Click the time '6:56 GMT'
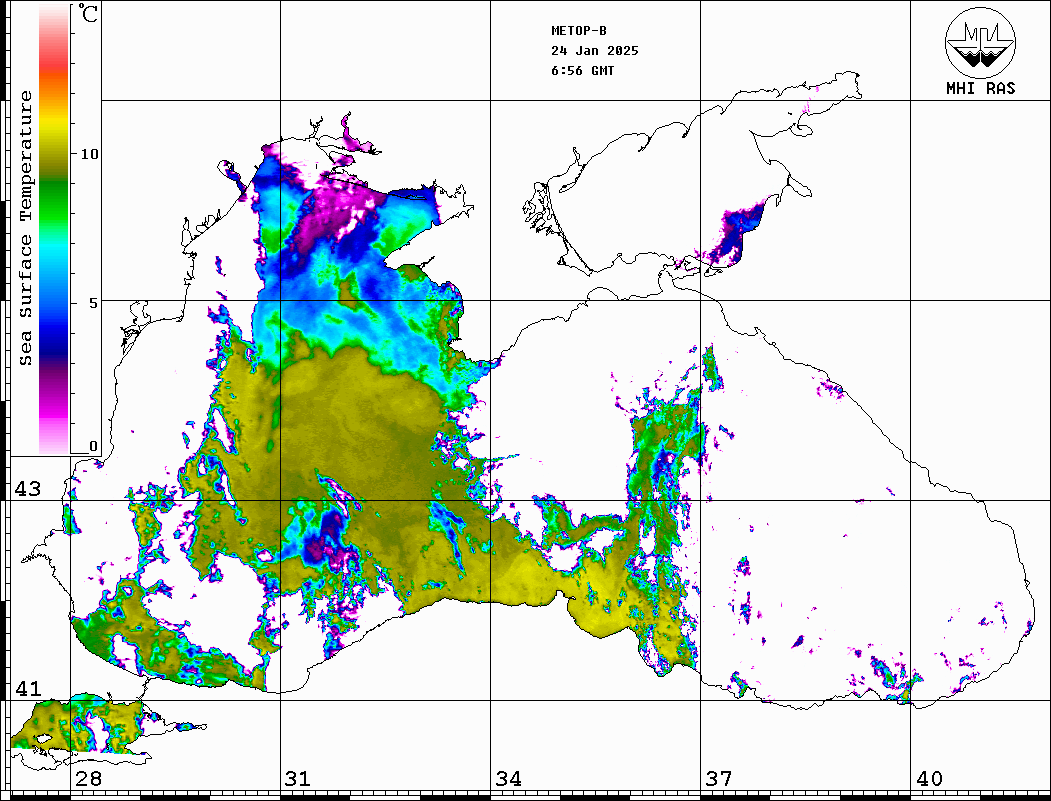Screen dimensions: 1051x801 [x=583, y=71]
